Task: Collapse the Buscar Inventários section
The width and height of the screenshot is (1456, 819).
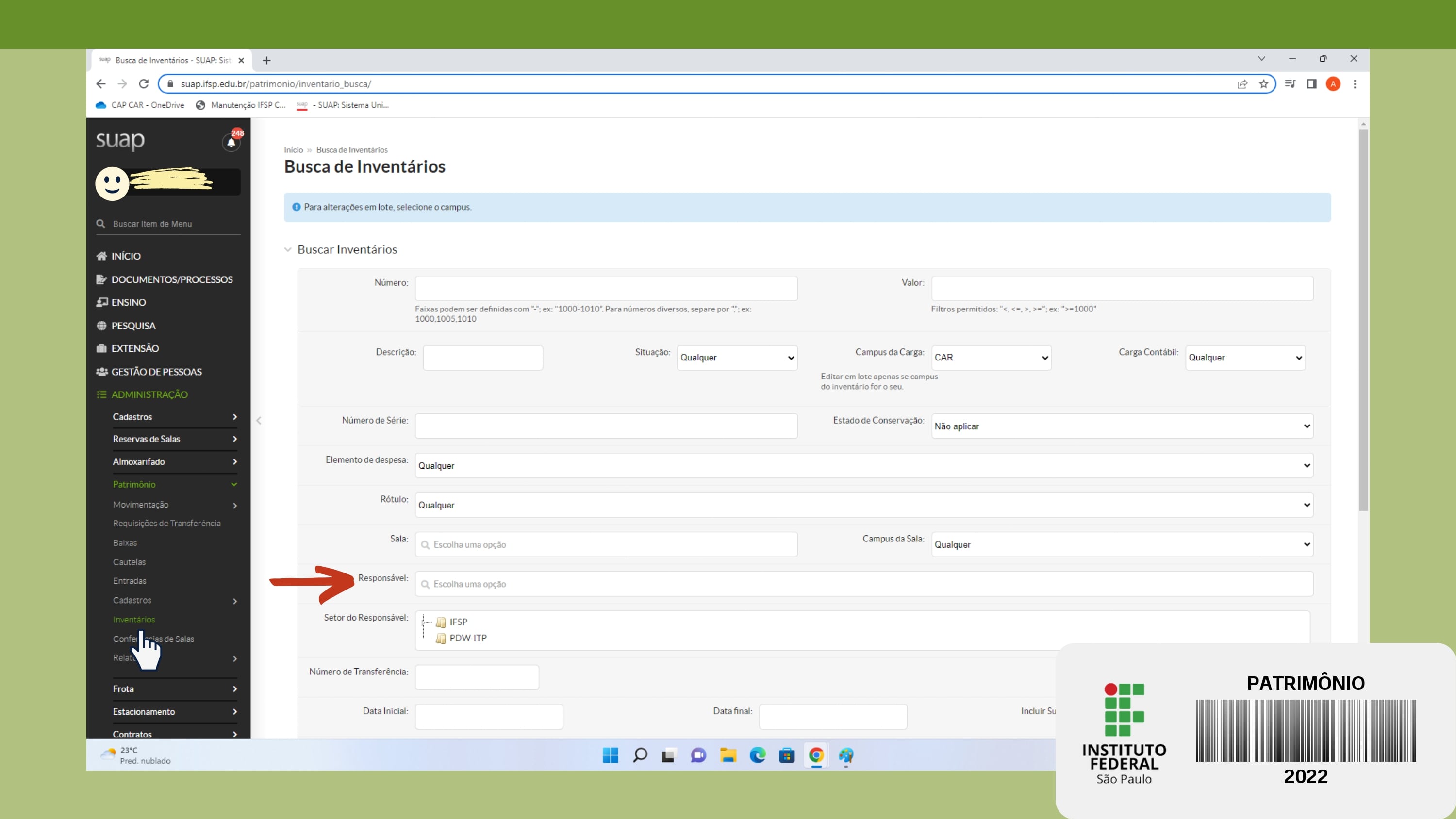Action: [288, 249]
